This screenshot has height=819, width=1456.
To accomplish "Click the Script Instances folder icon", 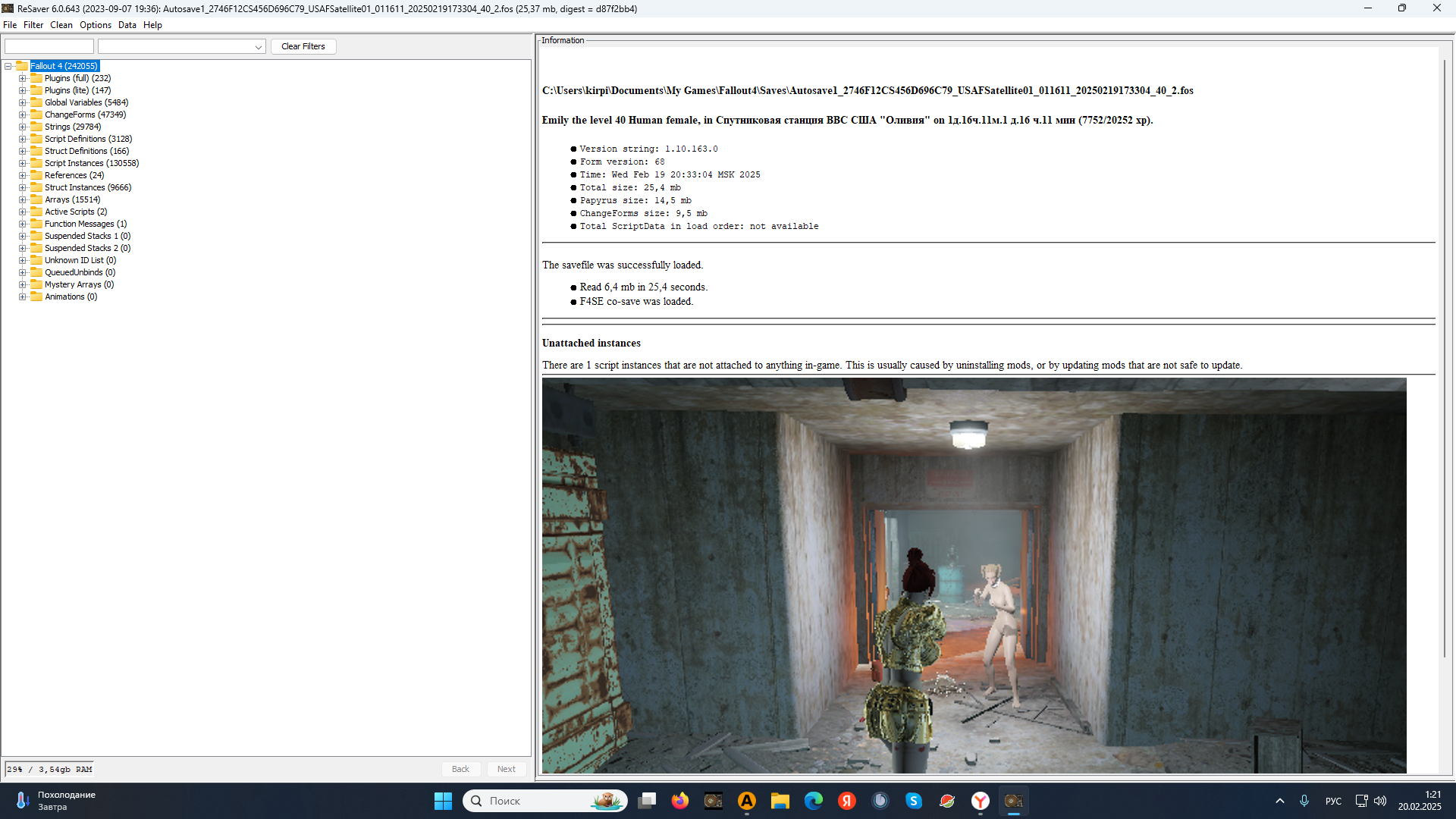I will click(x=36, y=163).
